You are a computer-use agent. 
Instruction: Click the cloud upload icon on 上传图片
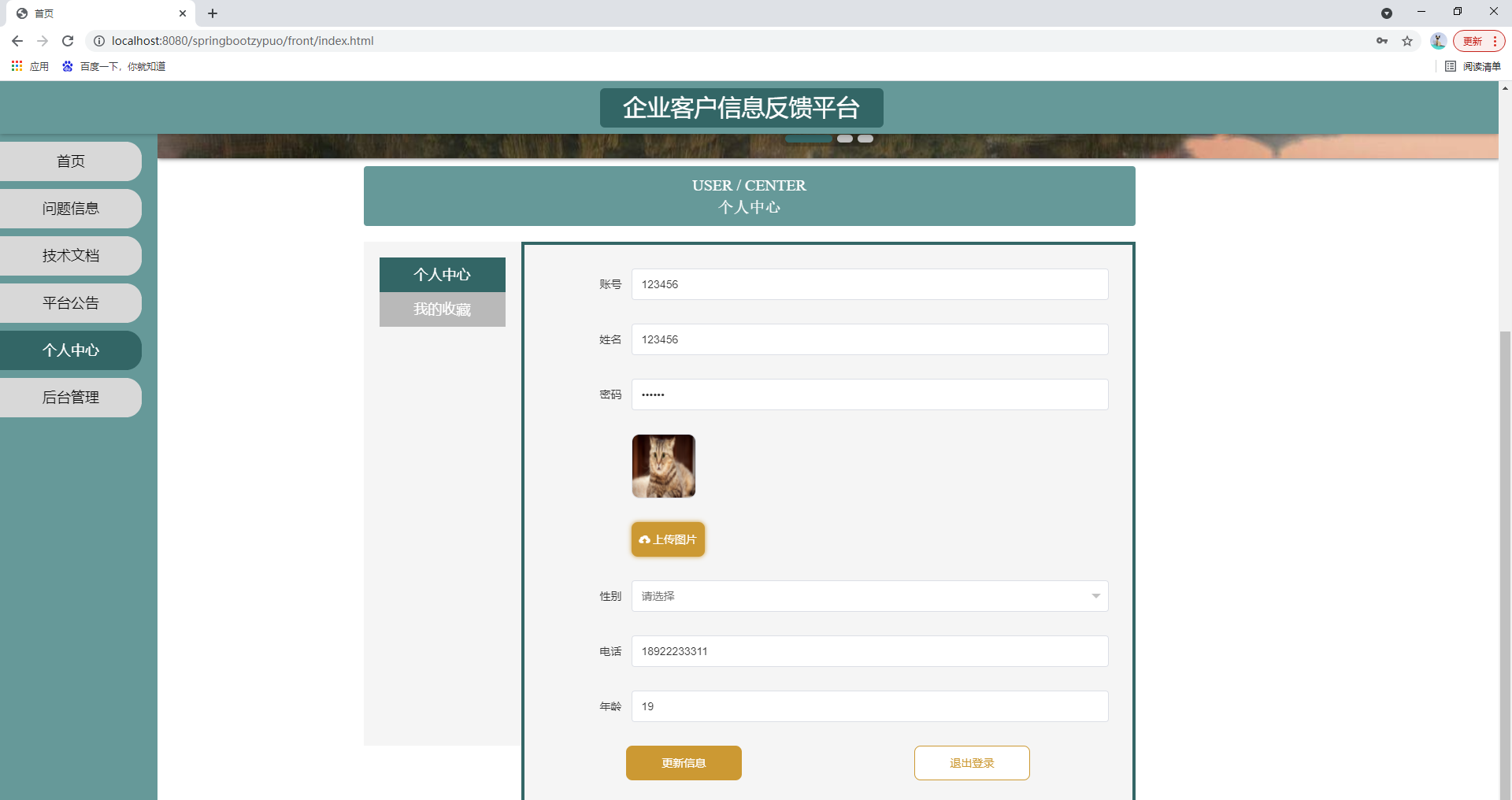point(645,539)
